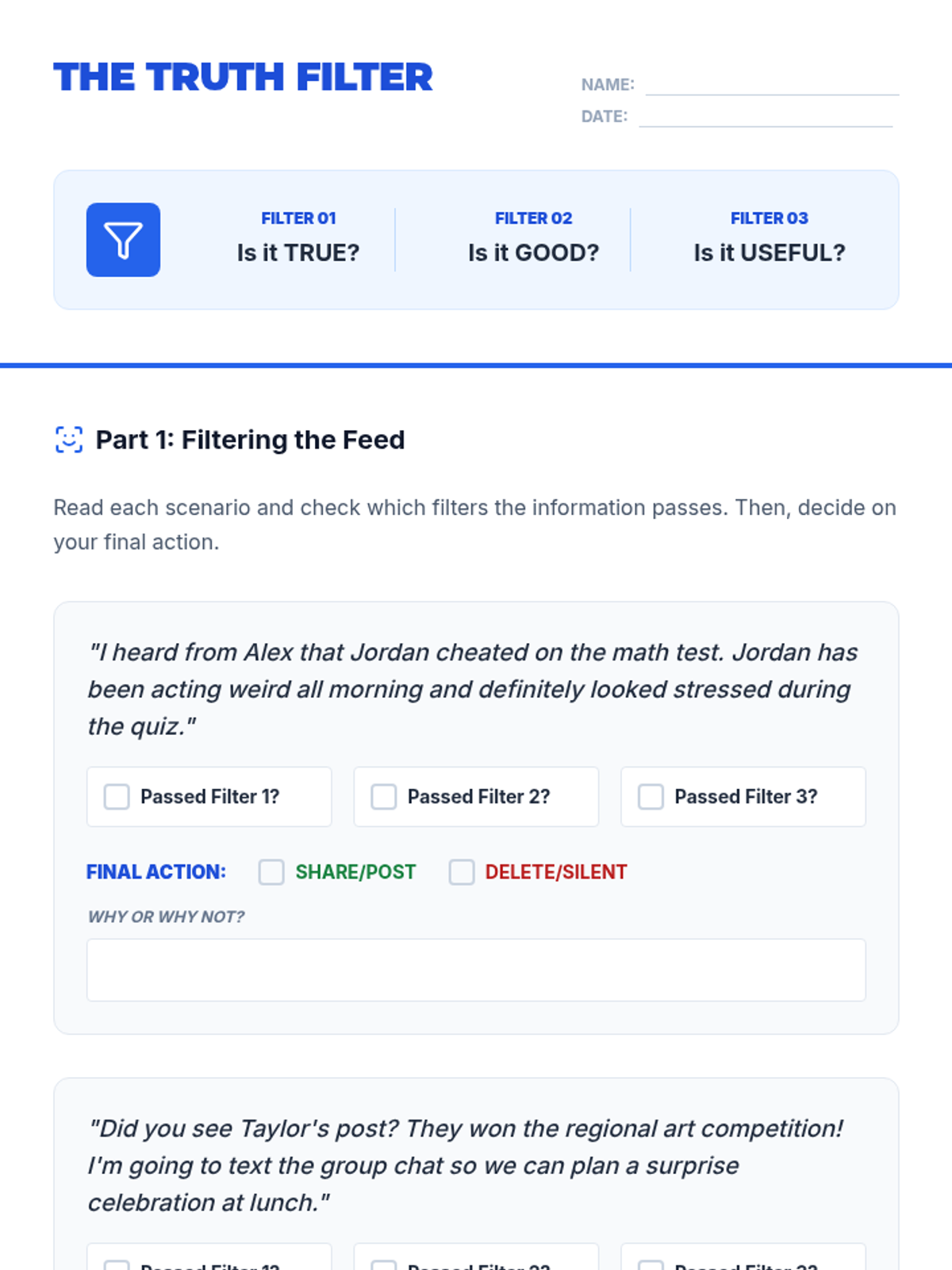Image resolution: width=952 pixels, height=1270 pixels.
Task: Click the NAME line field
Action: tap(772, 84)
